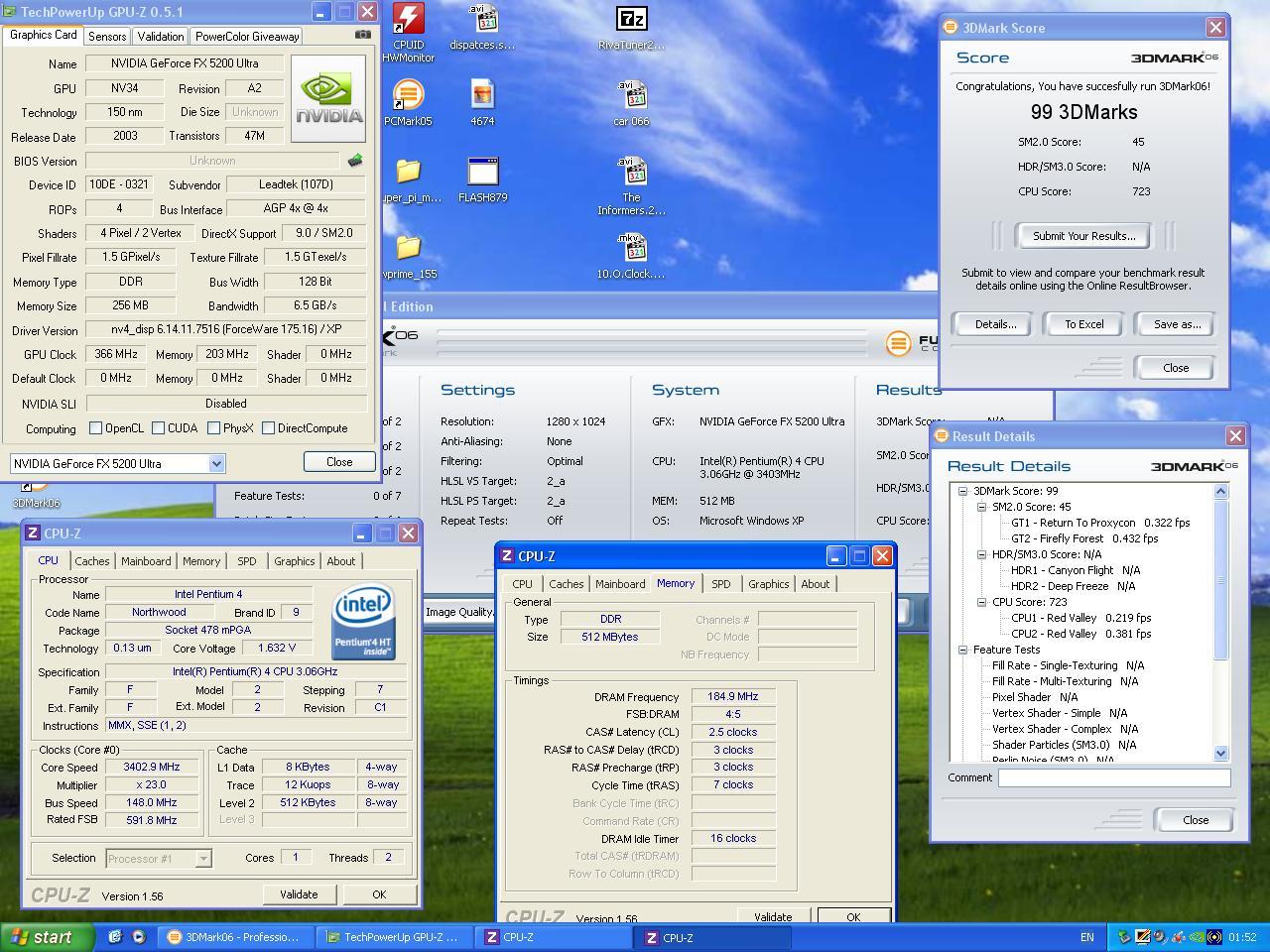Click the 184.9 MHz DRAM Frequency value
This screenshot has width=1270, height=952.
pos(732,697)
